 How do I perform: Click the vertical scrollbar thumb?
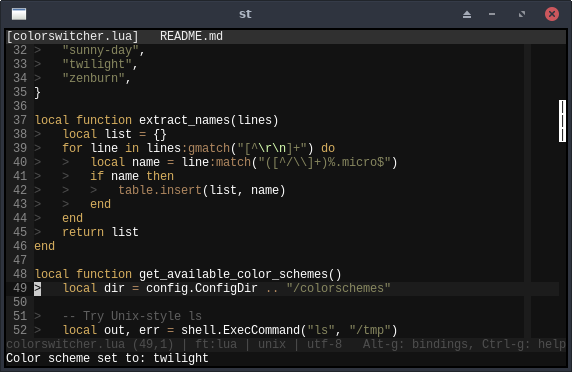pyautogui.click(x=562, y=121)
